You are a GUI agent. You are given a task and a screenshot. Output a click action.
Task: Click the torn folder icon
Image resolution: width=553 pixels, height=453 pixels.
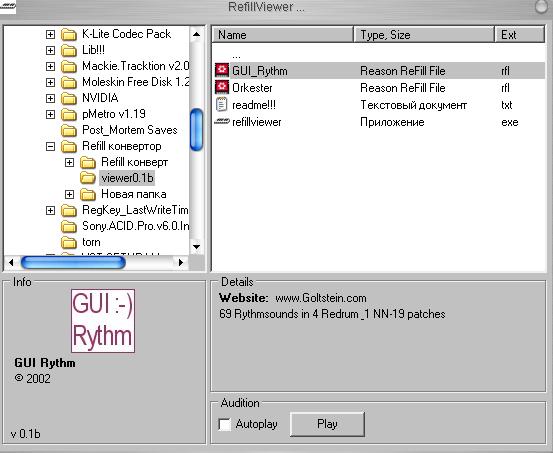(69, 243)
